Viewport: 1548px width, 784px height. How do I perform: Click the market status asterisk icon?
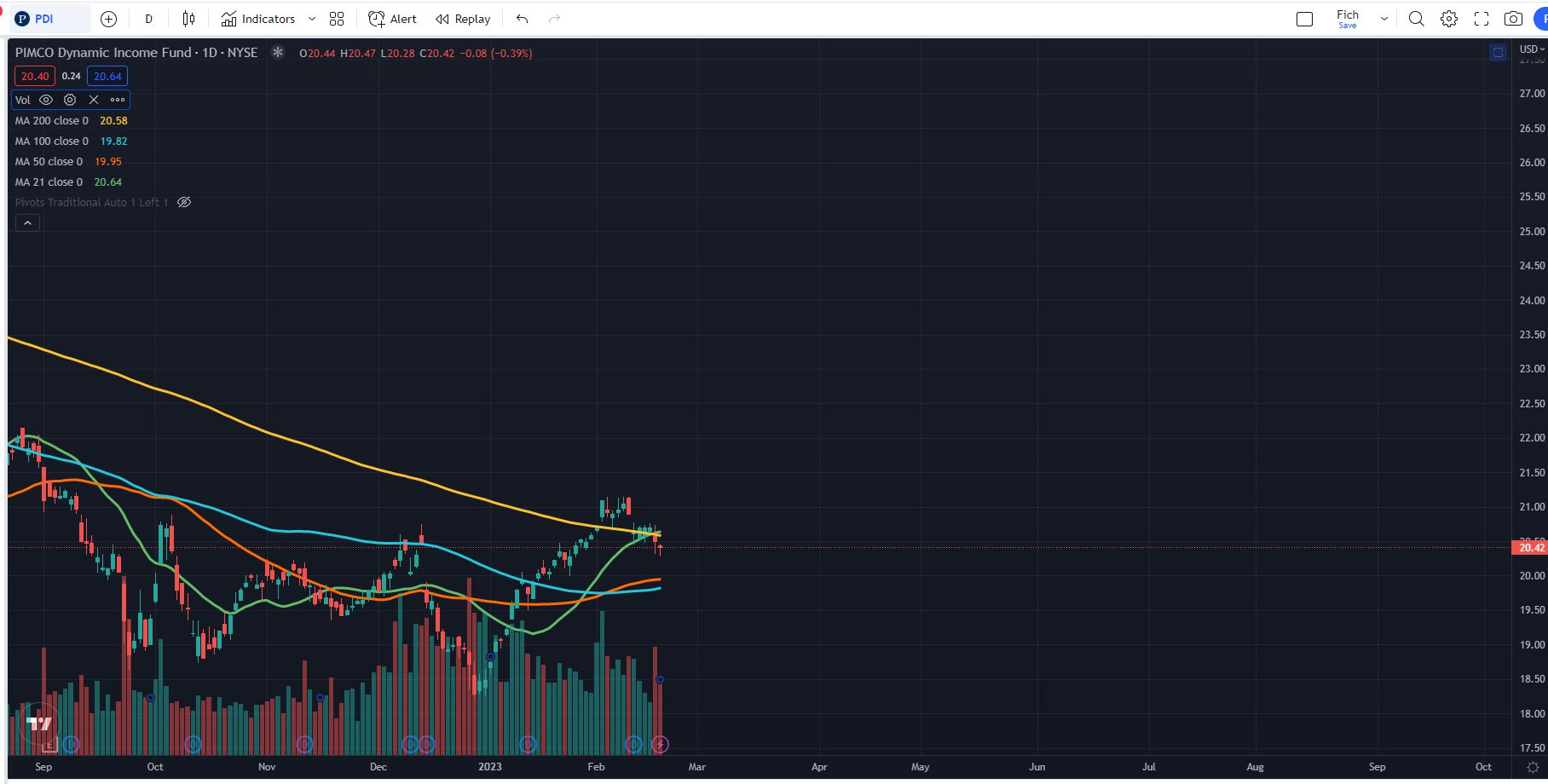278,52
